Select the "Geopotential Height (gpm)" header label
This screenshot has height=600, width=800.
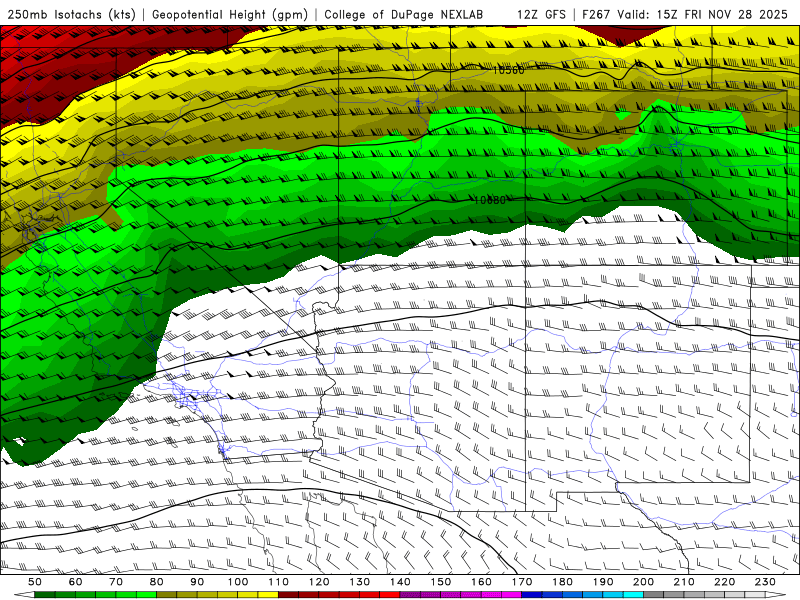coord(230,14)
